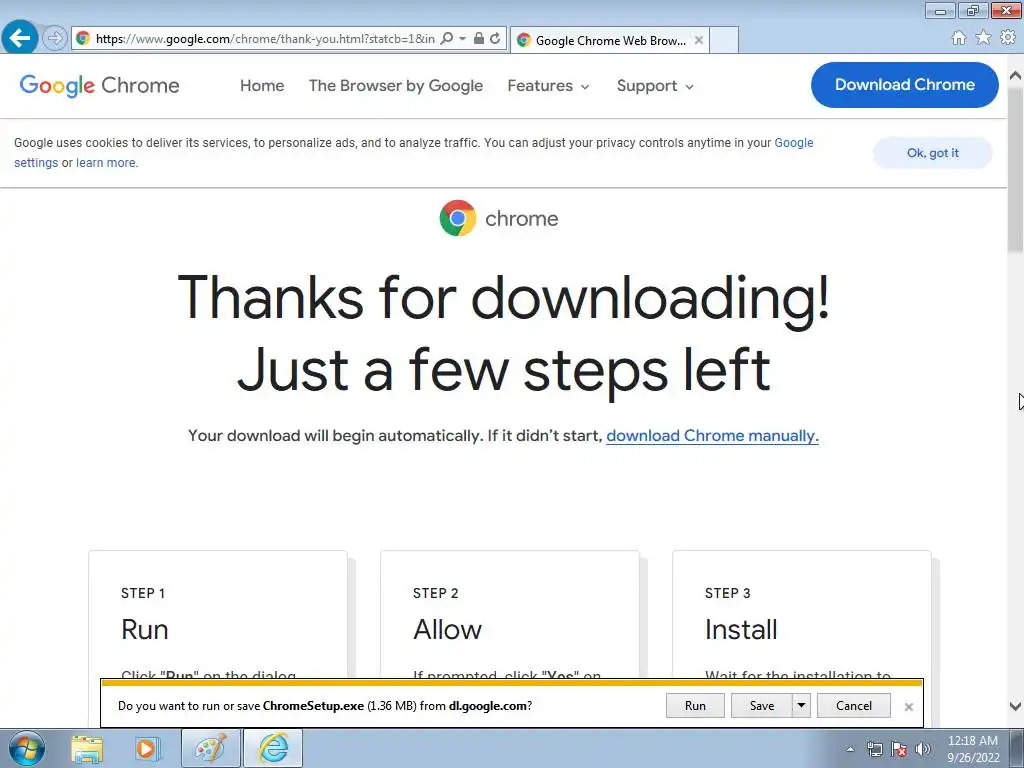Image resolution: width=1024 pixels, height=768 pixels.
Task: Open the address bar autocomplete dropdown arrow
Action: click(x=462, y=39)
